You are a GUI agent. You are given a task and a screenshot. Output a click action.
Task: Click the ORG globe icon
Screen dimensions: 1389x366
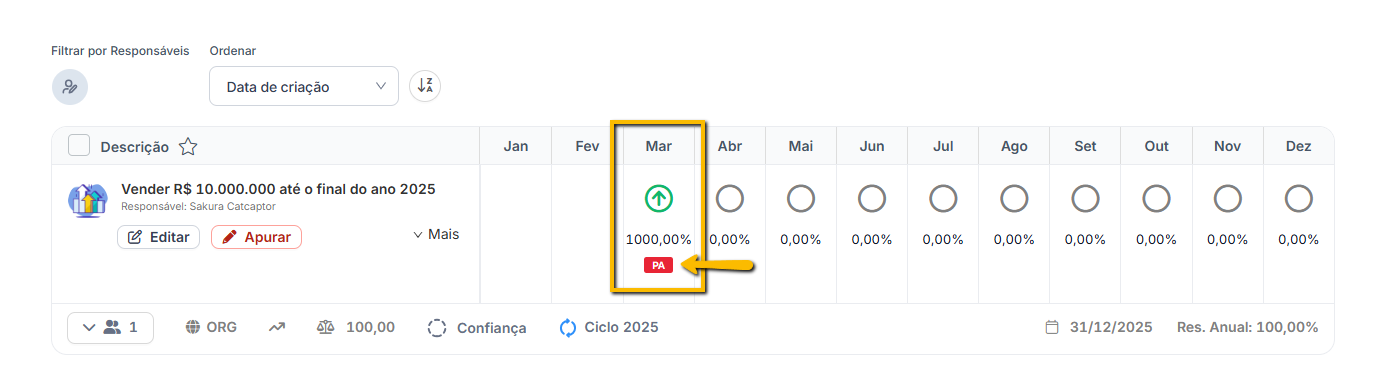coord(193,327)
